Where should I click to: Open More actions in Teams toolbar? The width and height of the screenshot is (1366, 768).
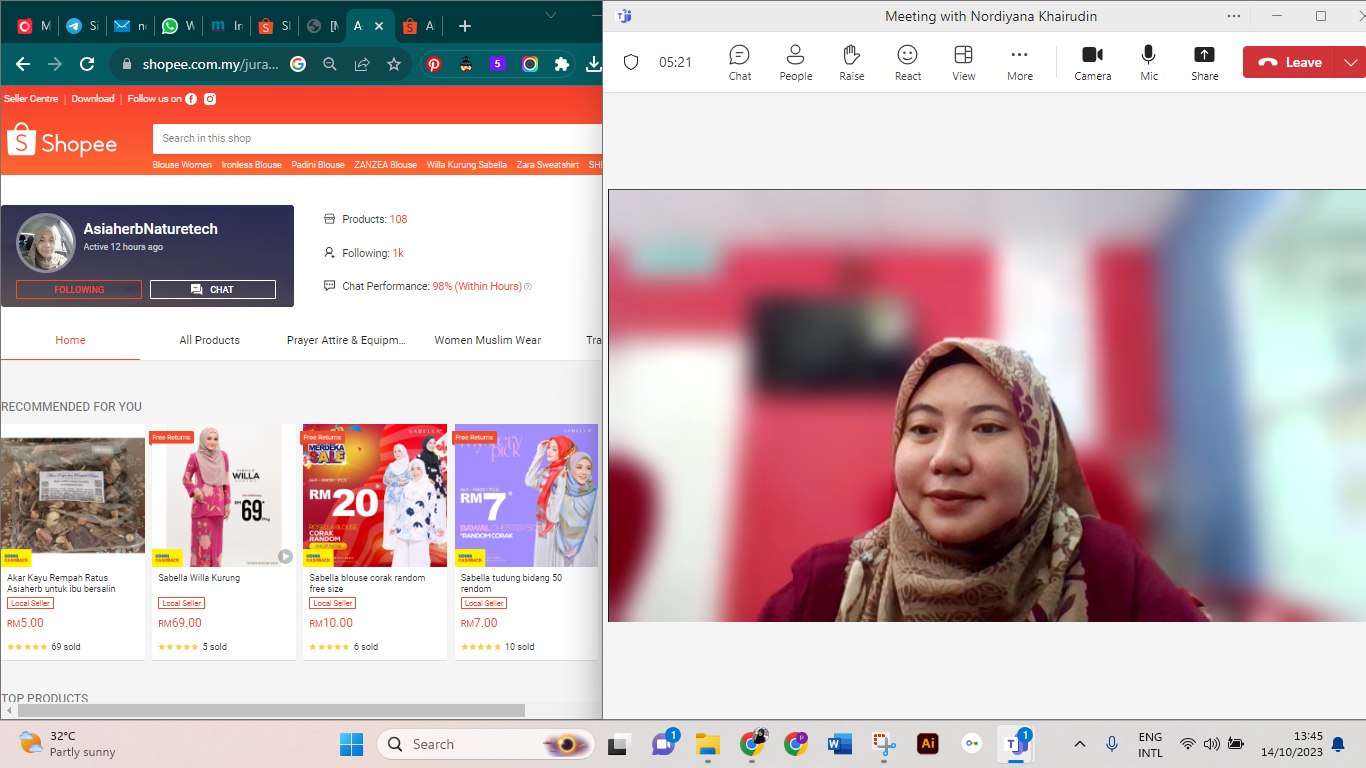coord(1019,62)
